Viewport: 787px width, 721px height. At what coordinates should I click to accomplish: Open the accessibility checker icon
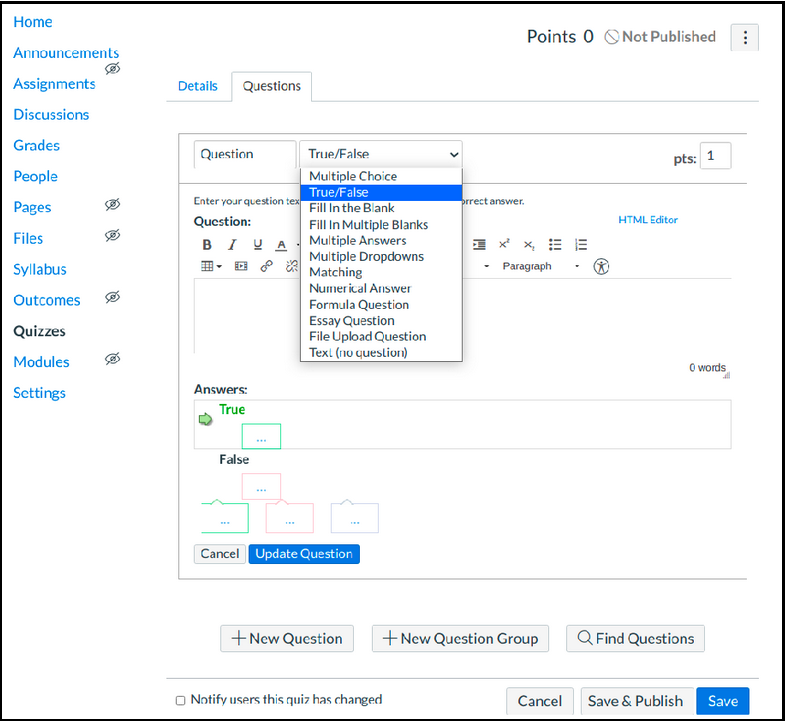point(601,266)
